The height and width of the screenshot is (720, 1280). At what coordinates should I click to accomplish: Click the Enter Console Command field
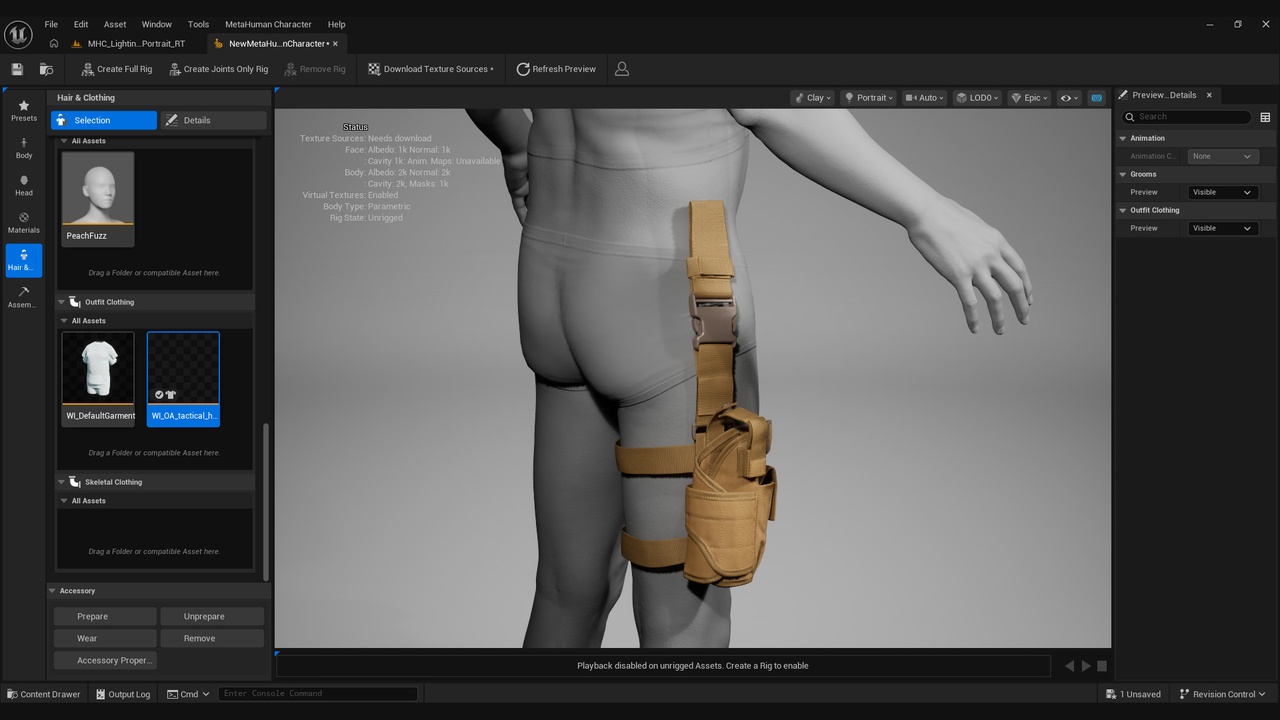[318, 693]
